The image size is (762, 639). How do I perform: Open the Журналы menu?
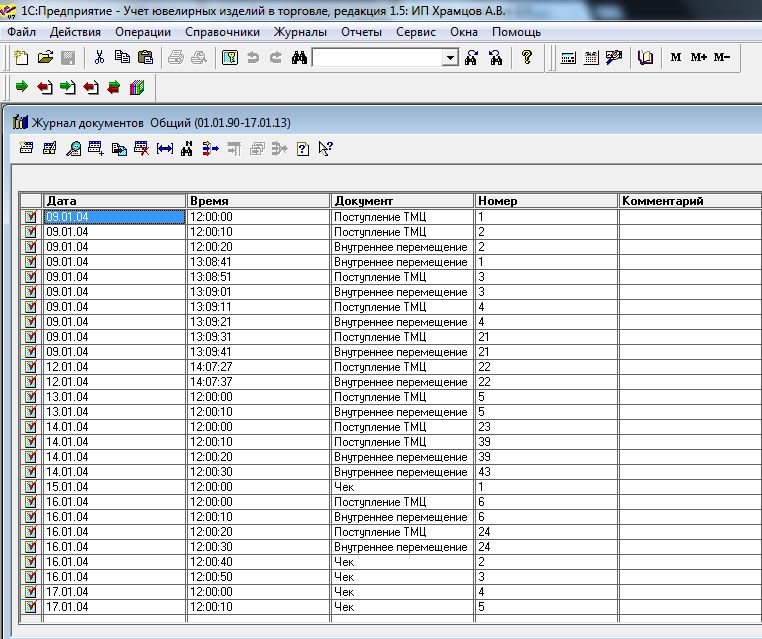(300, 32)
